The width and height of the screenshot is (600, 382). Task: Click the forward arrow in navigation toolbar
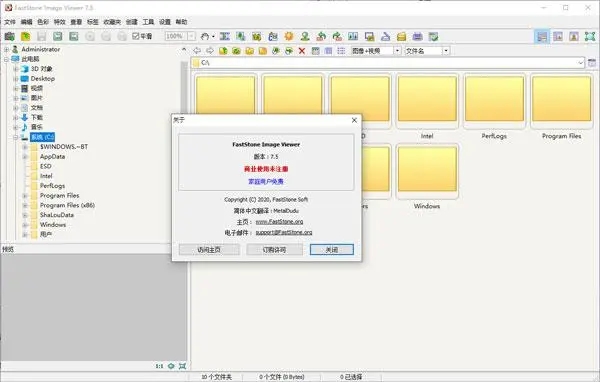tap(210, 51)
